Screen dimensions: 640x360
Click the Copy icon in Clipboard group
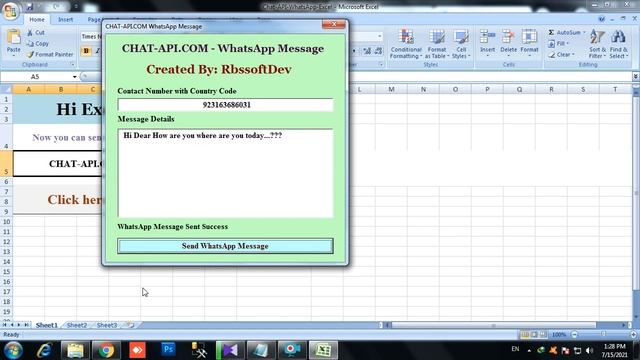tap(30, 43)
